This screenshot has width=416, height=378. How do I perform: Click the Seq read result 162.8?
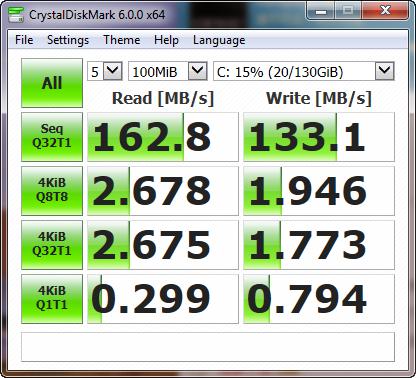(x=163, y=137)
